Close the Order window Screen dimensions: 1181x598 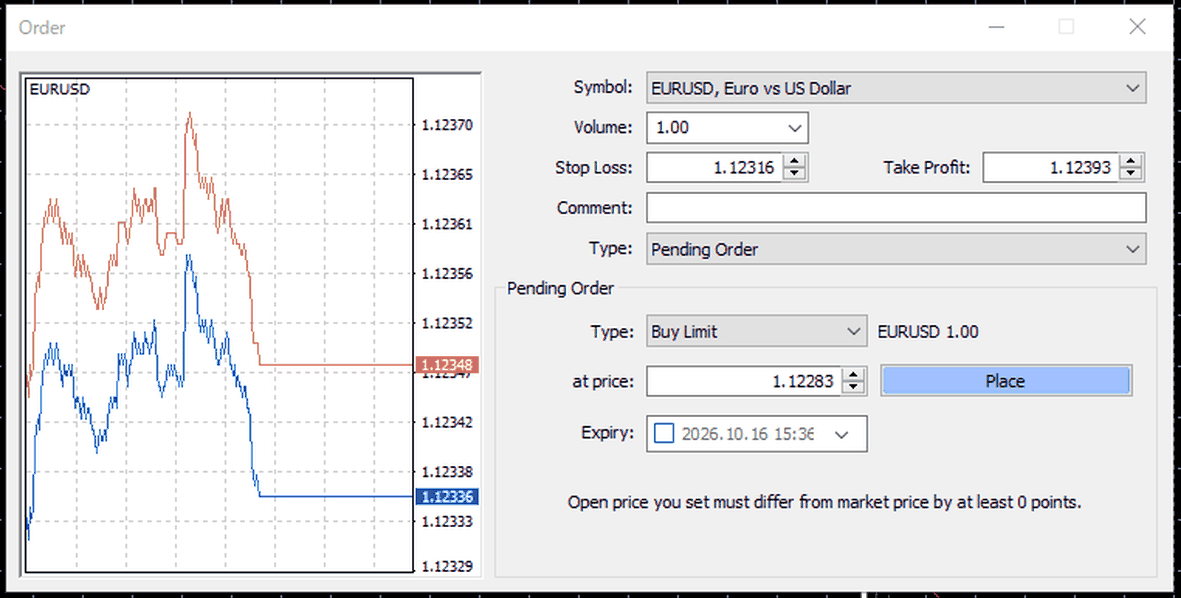1137,27
